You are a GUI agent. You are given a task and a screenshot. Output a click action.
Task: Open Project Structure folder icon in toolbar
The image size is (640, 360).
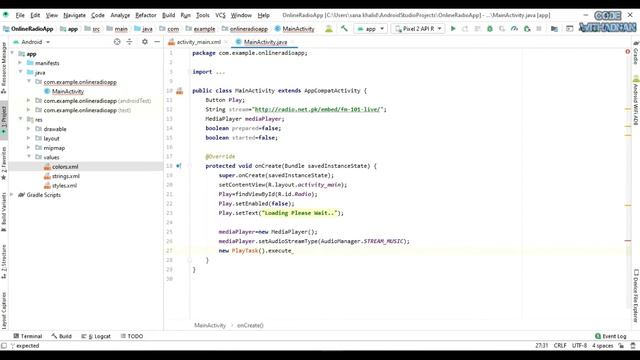point(554,29)
